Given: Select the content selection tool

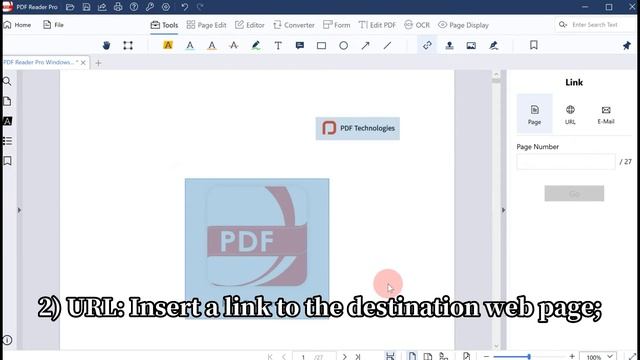Looking at the screenshot, I should [x=128, y=45].
